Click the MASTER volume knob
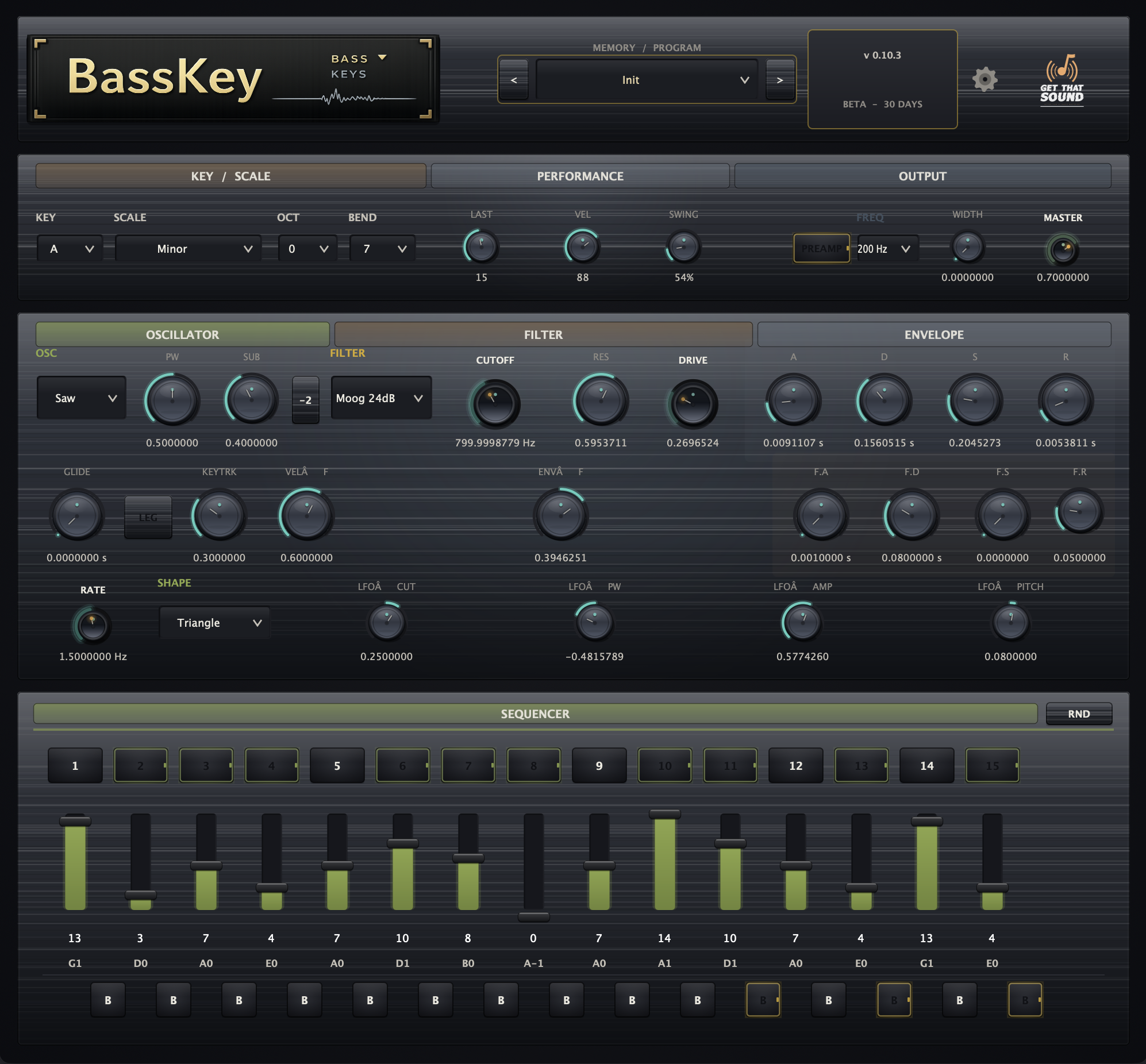 [1063, 250]
